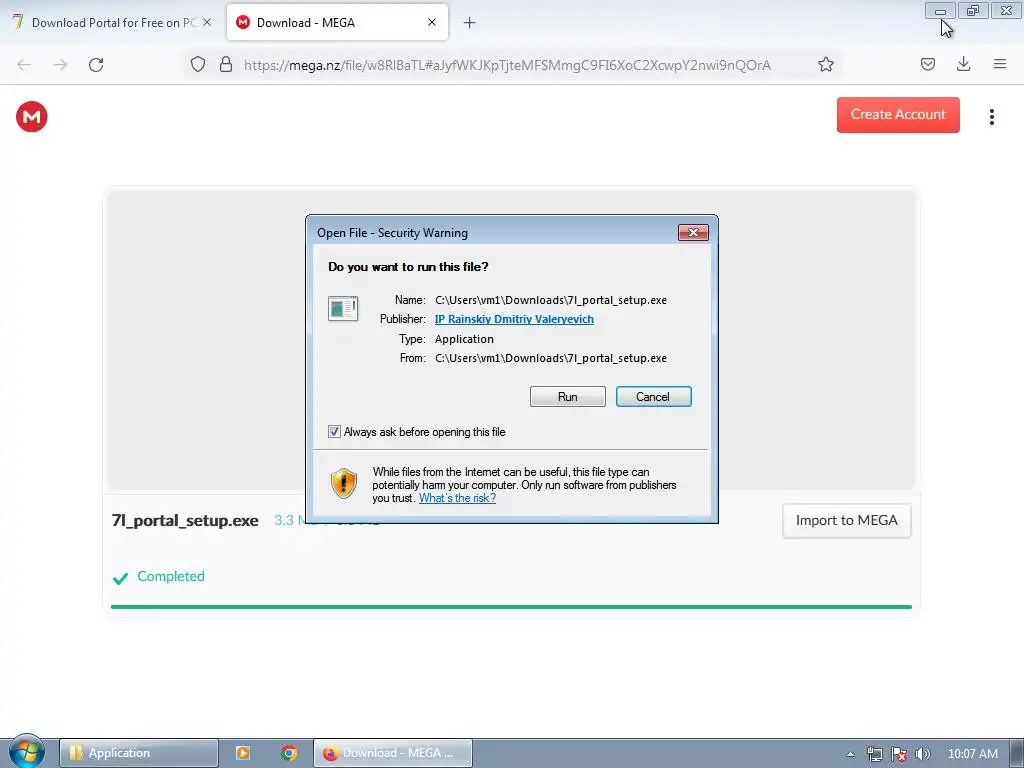Open the Firefox hamburger application menu
This screenshot has width=1024, height=768.
pos(999,64)
